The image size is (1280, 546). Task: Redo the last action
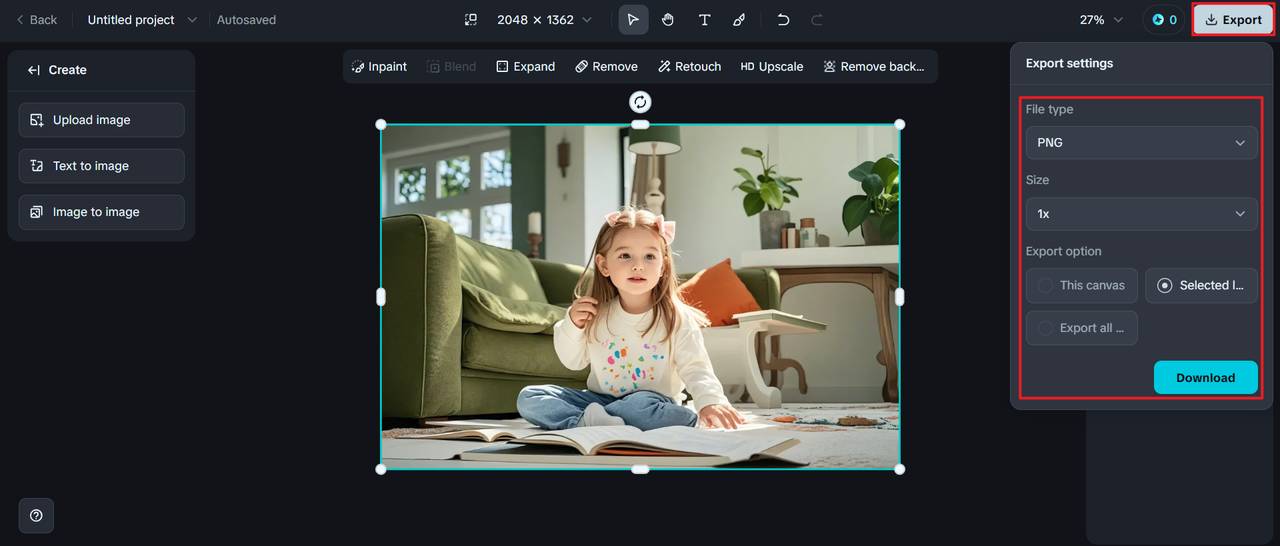point(817,20)
